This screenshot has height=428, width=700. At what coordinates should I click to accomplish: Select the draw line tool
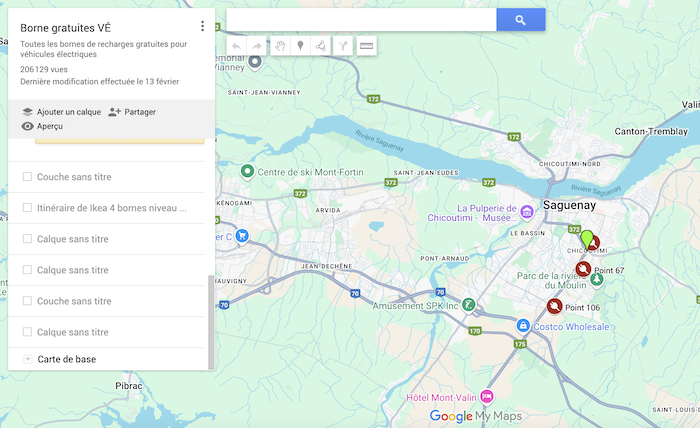[321, 46]
